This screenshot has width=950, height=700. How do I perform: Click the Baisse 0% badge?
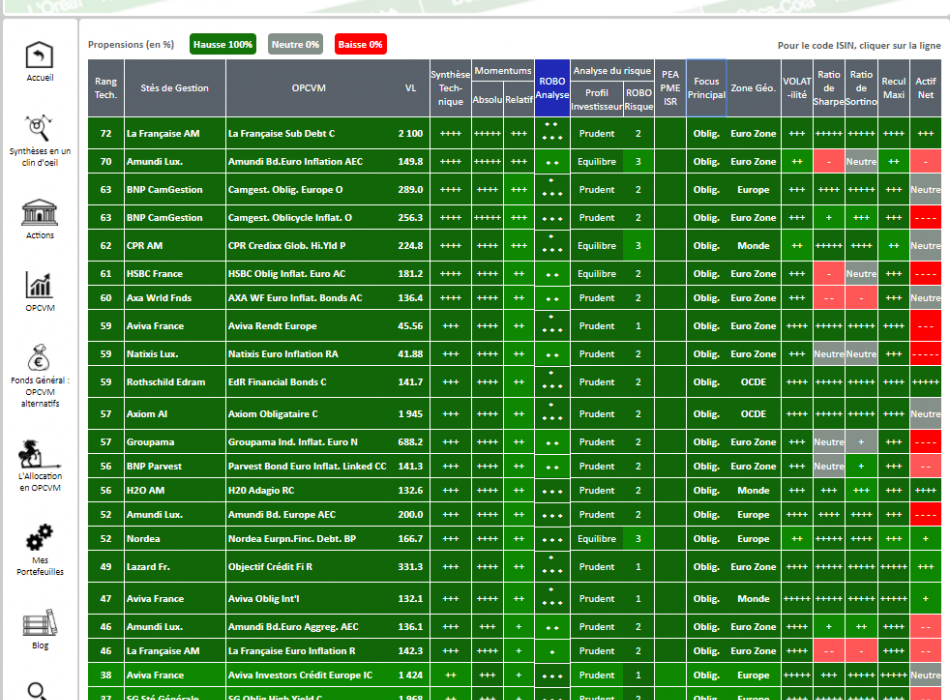(x=360, y=44)
